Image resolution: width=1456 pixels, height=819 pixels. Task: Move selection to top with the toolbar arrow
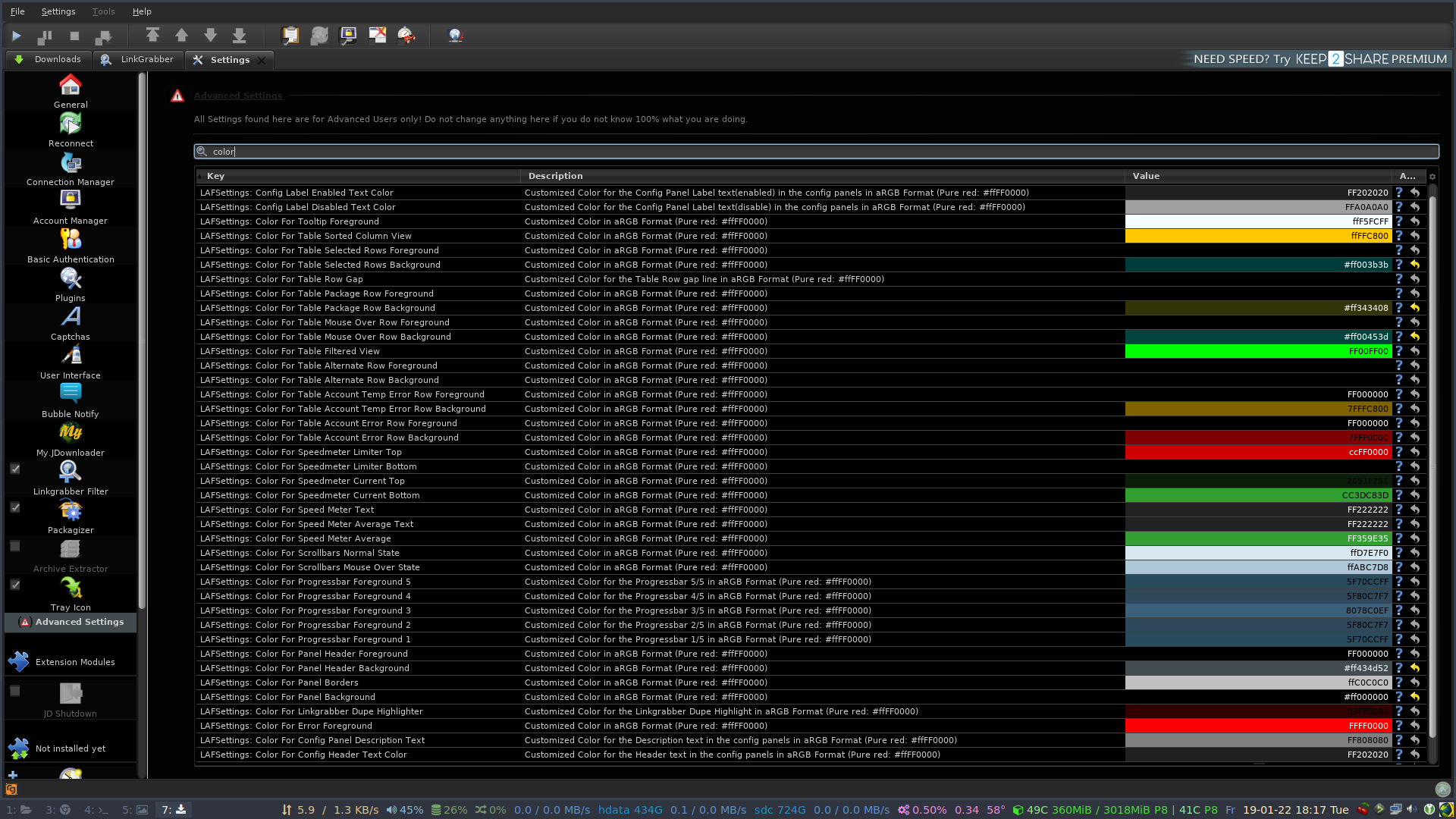coord(152,35)
